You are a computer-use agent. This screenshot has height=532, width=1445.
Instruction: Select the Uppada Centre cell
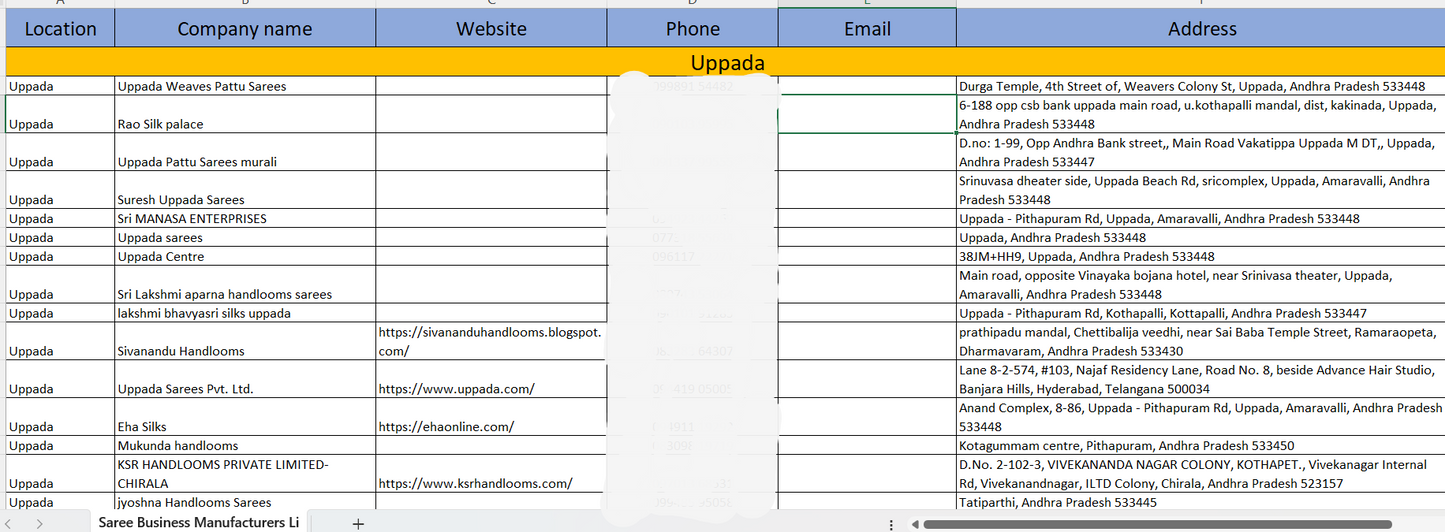(x=245, y=257)
